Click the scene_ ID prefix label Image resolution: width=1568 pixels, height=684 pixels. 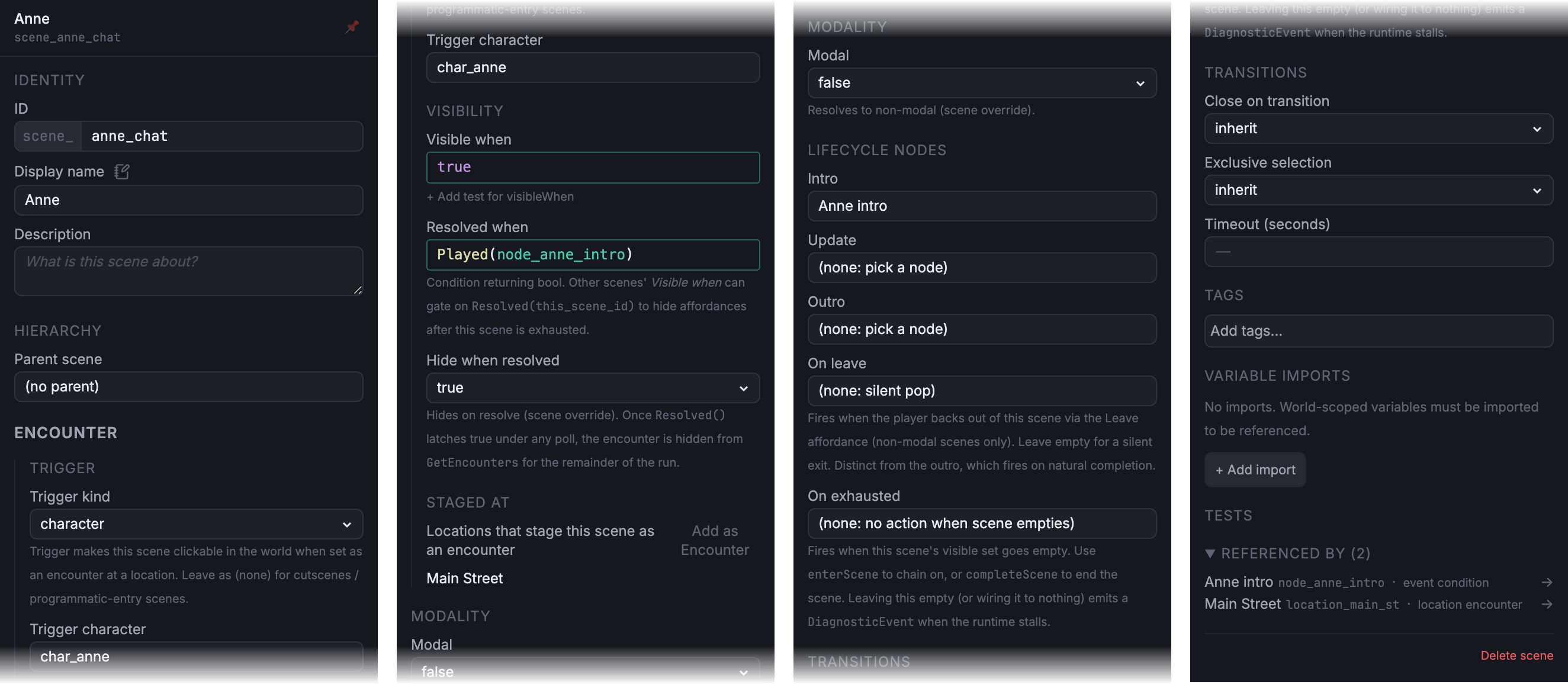click(x=47, y=136)
